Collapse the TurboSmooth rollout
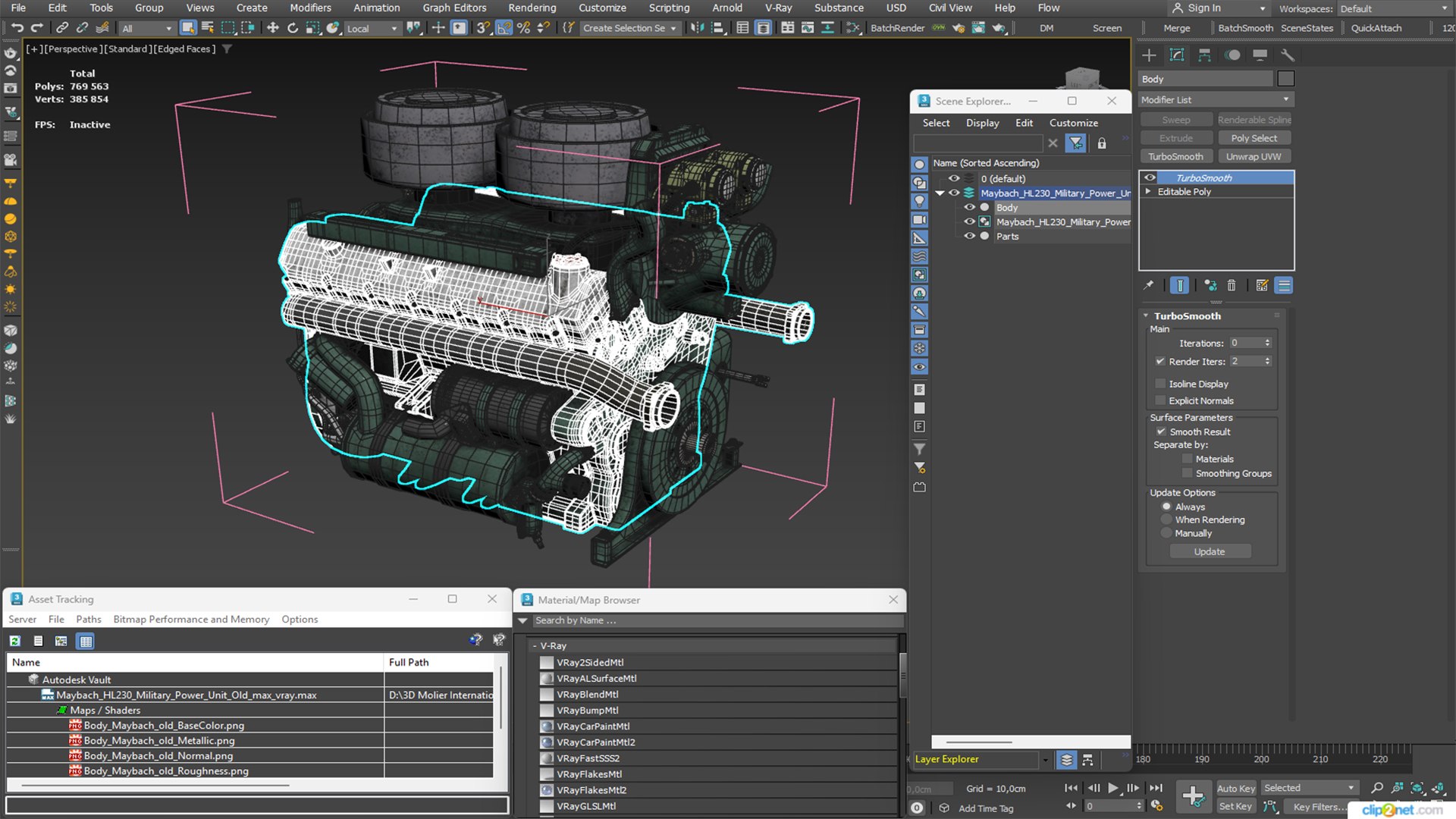 point(1146,315)
